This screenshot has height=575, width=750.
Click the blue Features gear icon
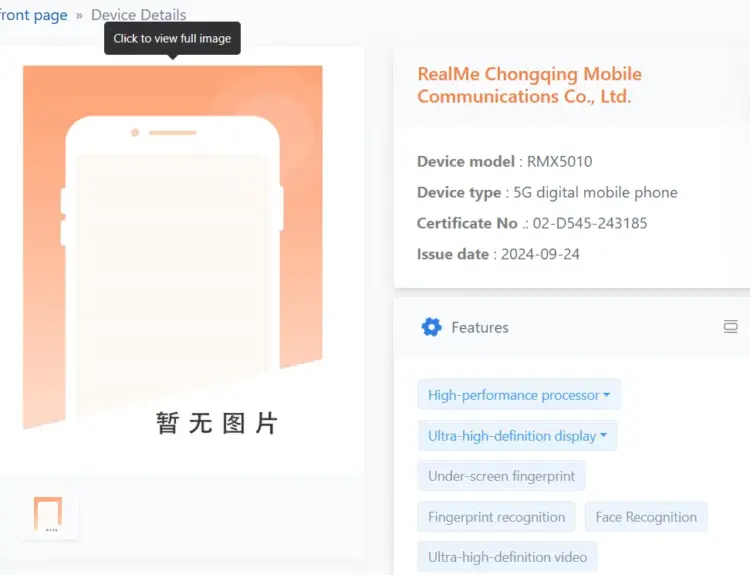[x=431, y=327]
